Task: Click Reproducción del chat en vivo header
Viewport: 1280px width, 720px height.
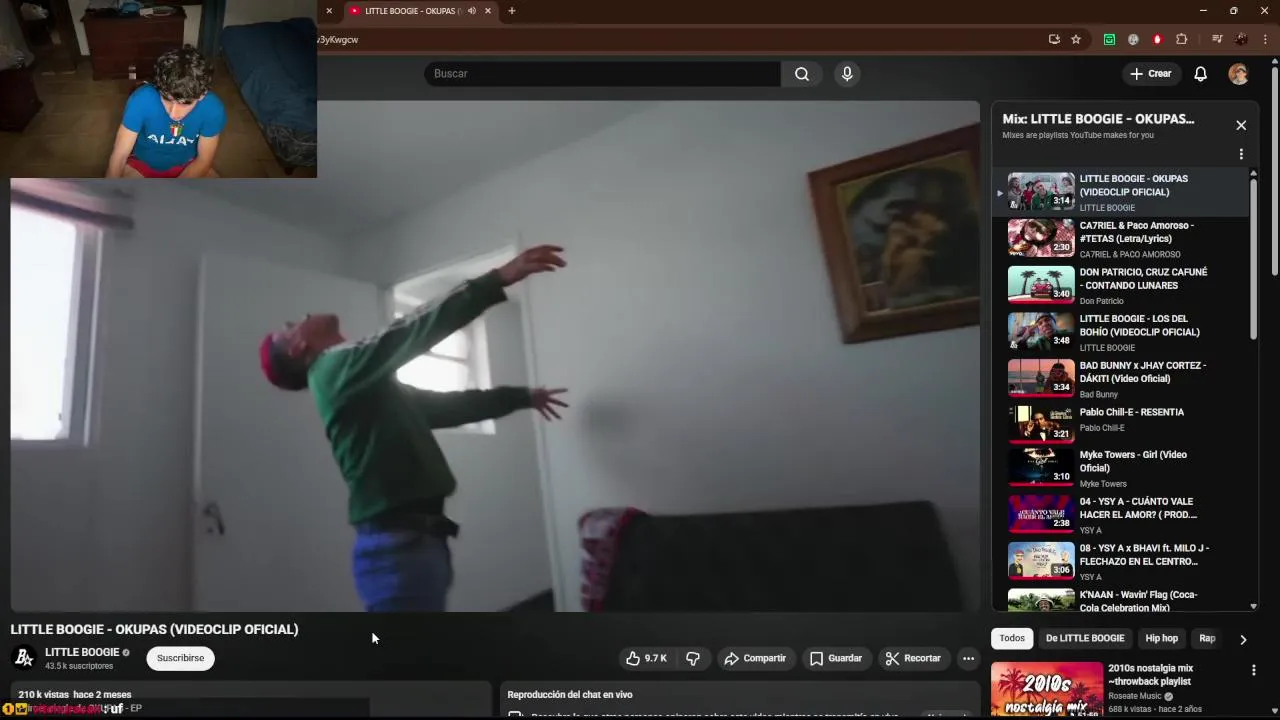Action: (570, 694)
